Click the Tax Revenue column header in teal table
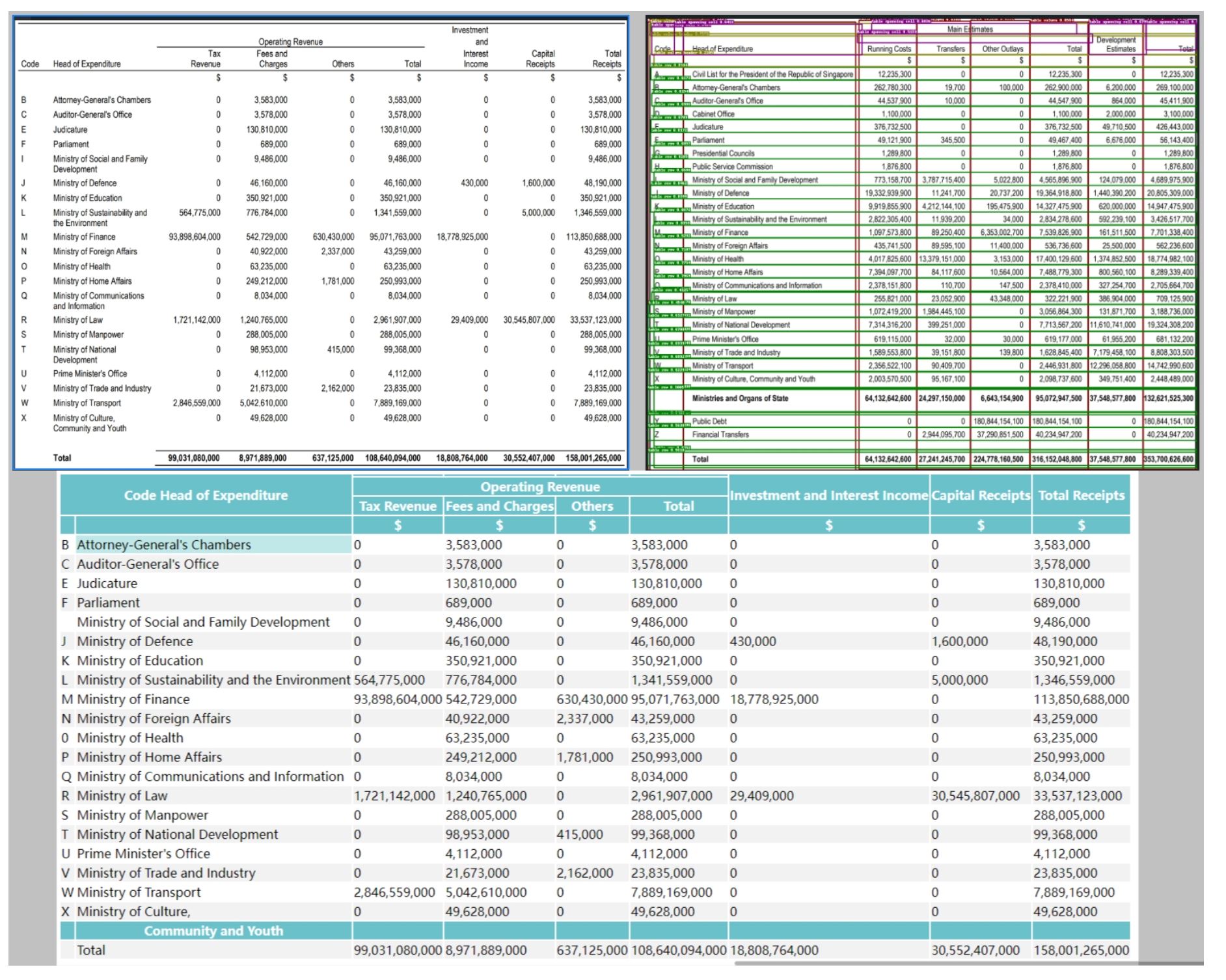 (398, 506)
